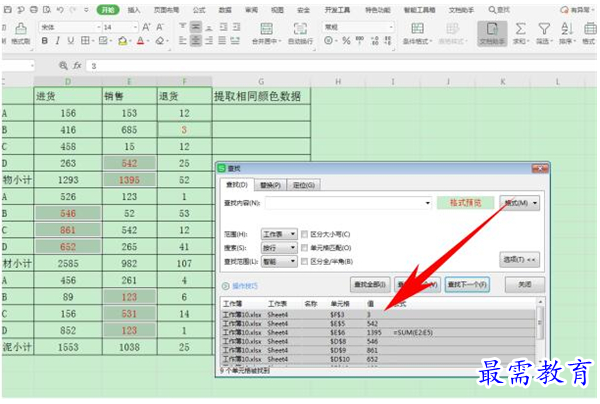
Task: Click the fx insert function icon
Action: pyautogui.click(x=77, y=66)
